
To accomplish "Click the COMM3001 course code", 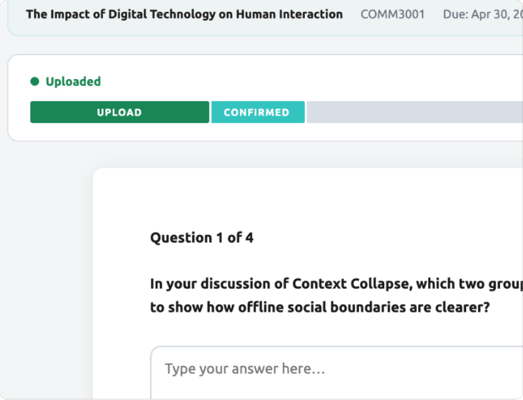I will (x=393, y=14).
